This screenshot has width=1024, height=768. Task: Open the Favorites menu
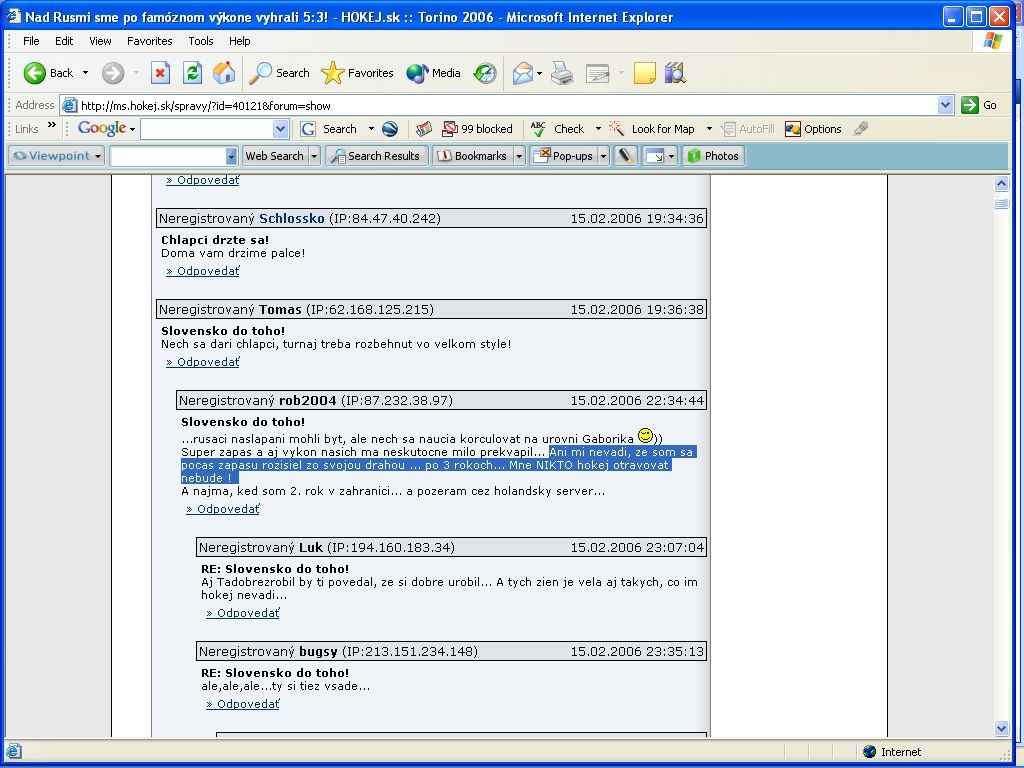(x=149, y=41)
